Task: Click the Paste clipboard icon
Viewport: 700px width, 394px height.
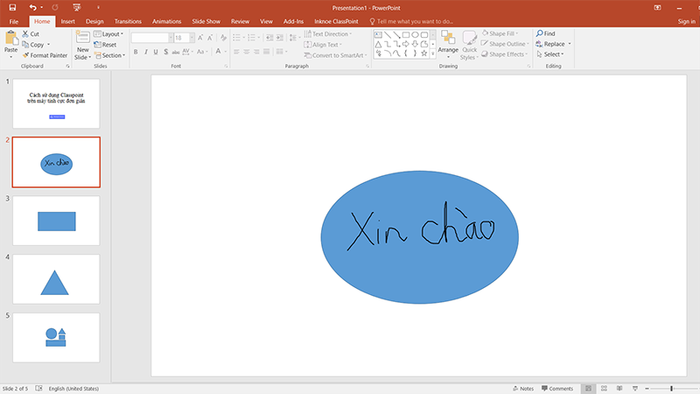Action: 11,38
